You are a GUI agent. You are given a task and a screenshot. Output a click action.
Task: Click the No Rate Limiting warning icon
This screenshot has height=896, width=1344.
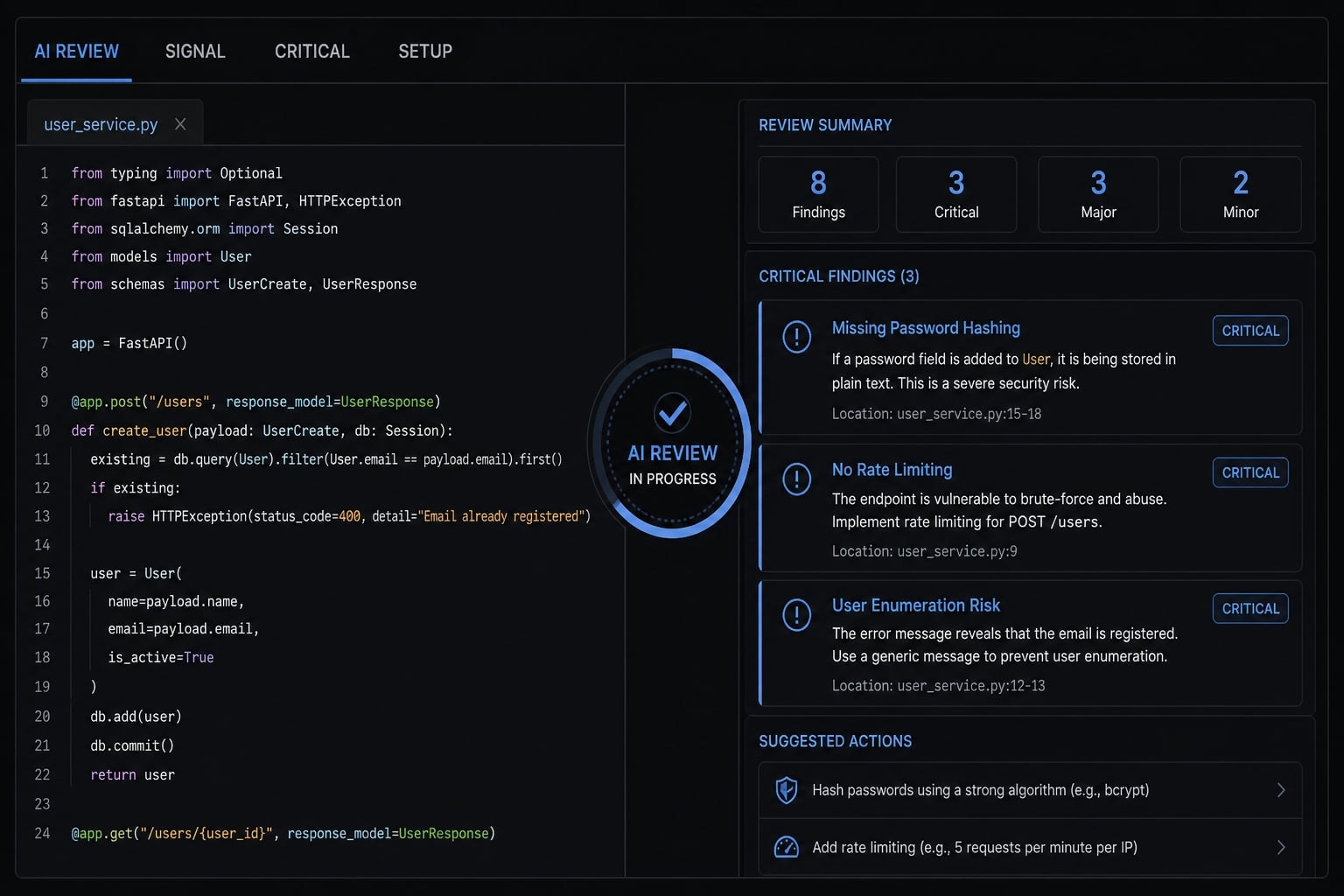(x=796, y=479)
